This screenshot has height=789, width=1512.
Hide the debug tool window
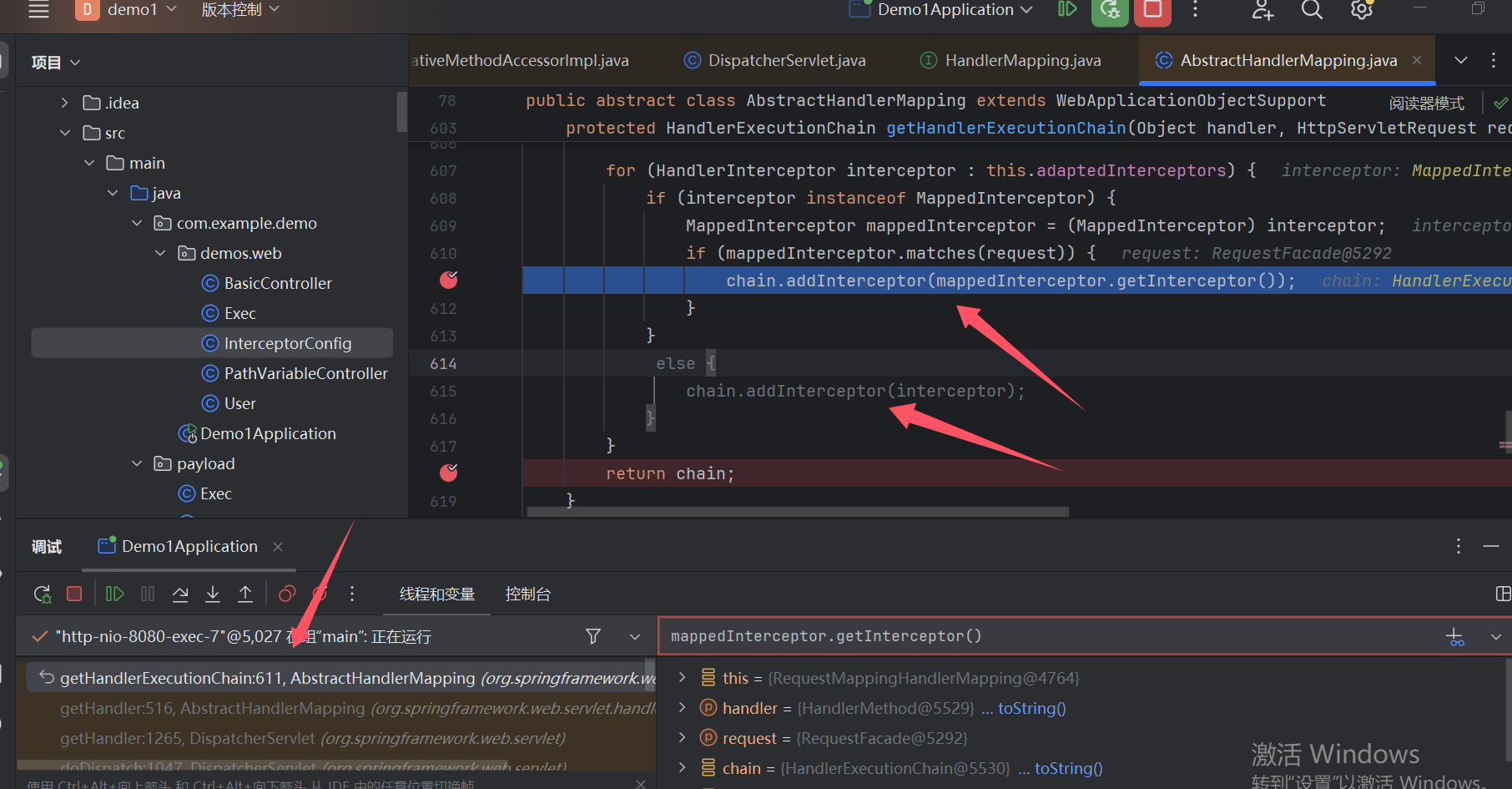1491,546
